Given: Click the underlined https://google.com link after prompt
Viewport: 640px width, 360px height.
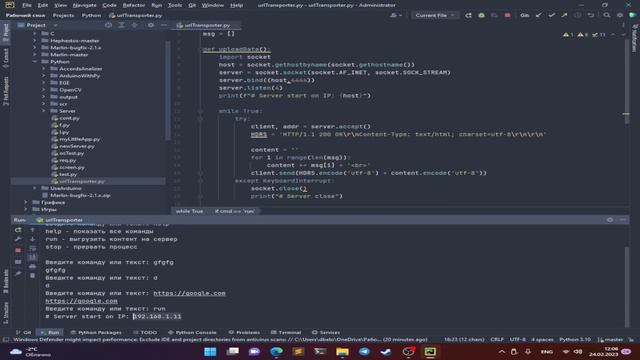Looking at the screenshot, I should pyautogui.click(x=189, y=293).
